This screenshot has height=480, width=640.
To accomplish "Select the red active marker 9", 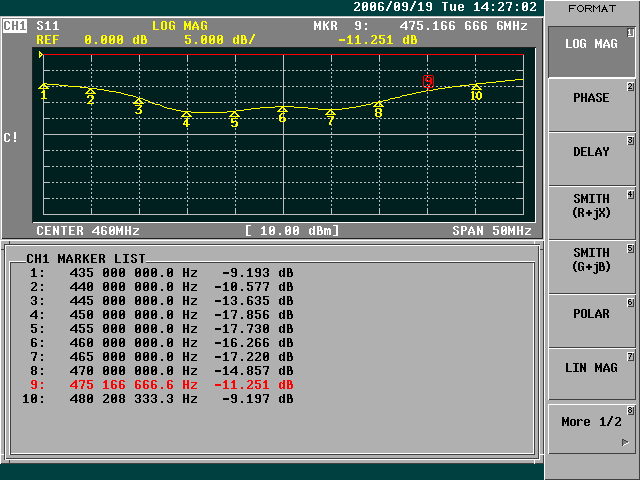I will [x=428, y=82].
